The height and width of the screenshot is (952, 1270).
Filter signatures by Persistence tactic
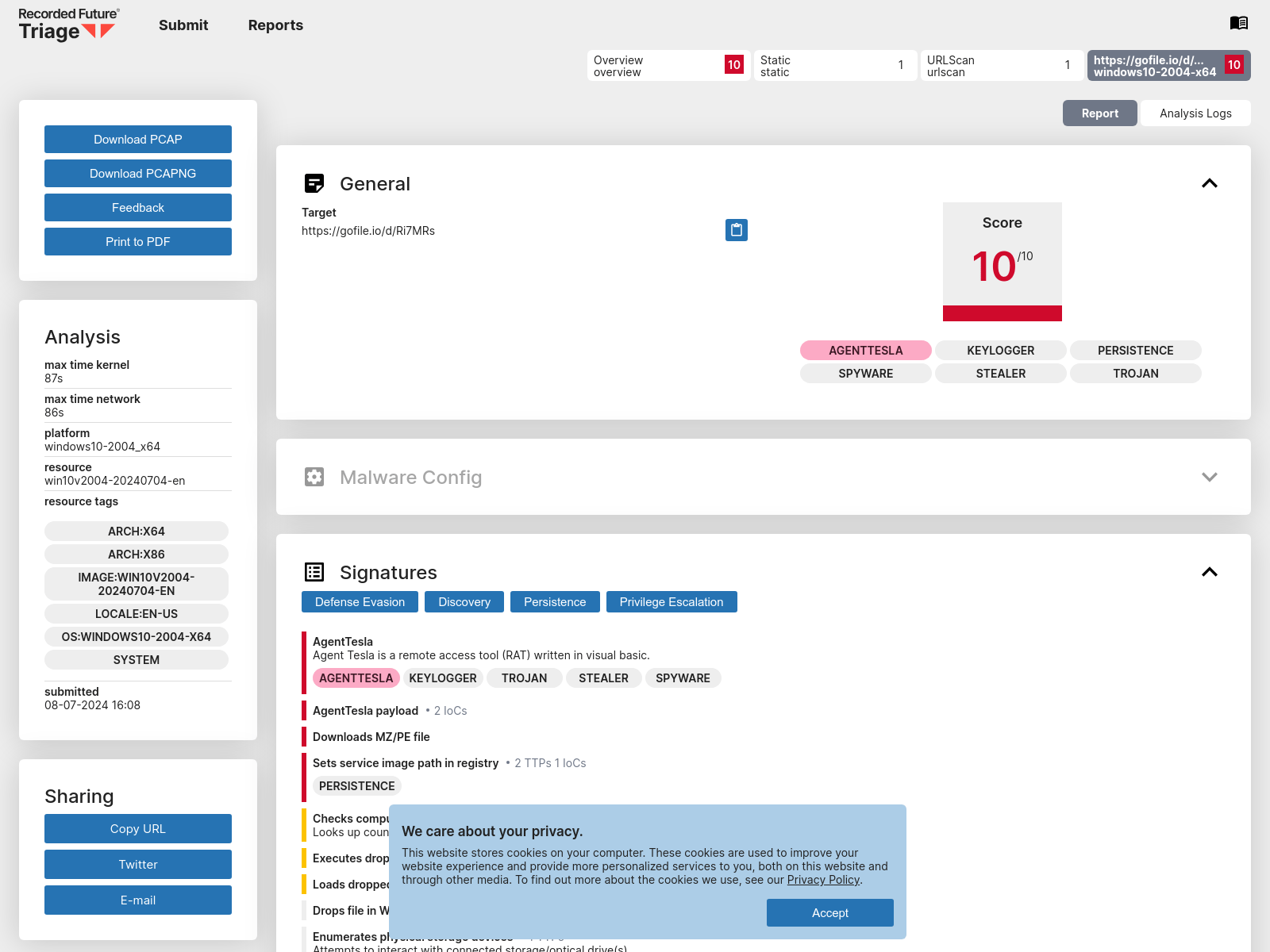coord(555,602)
